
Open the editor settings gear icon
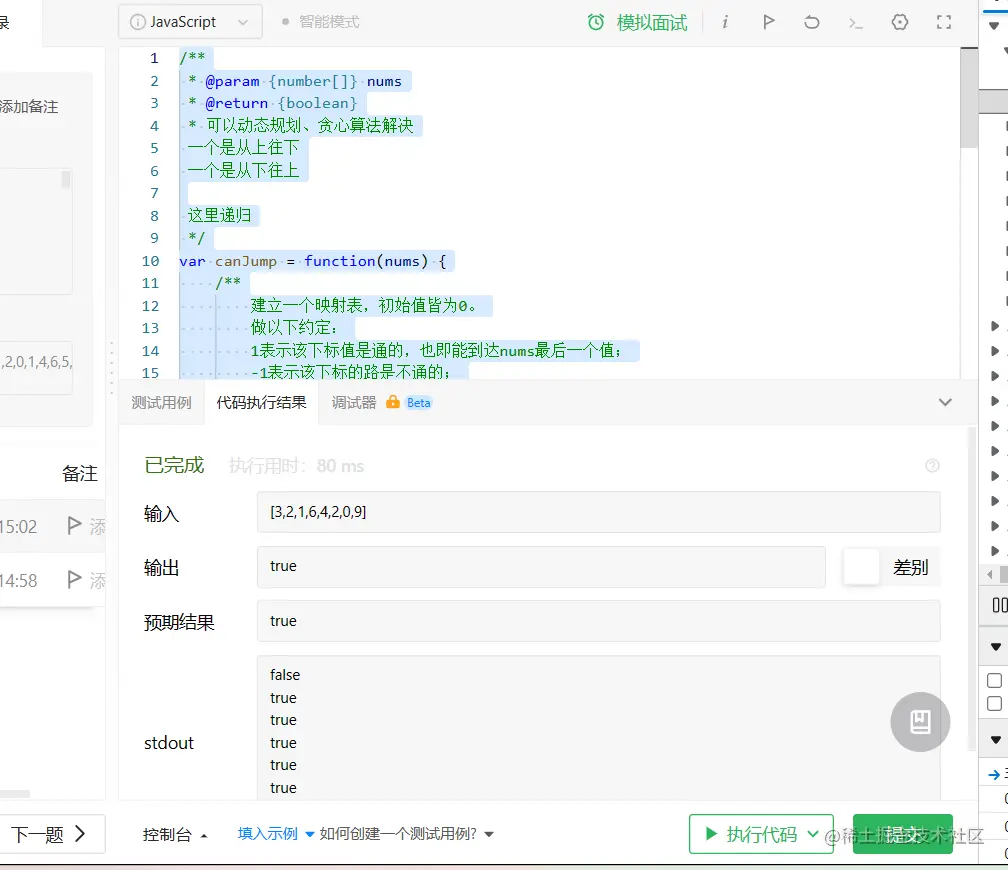coord(899,23)
